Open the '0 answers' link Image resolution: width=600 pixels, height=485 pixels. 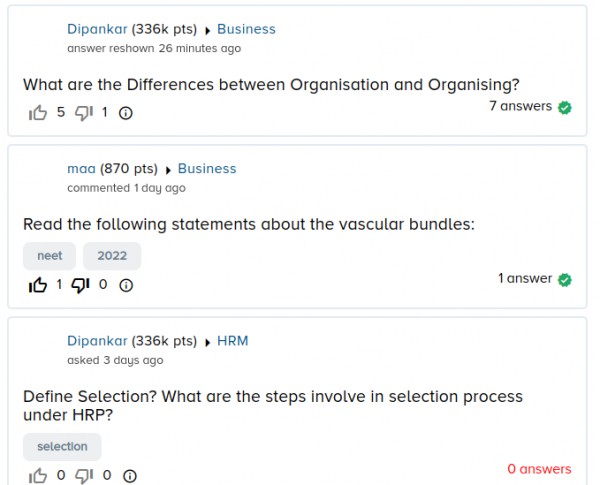click(539, 468)
